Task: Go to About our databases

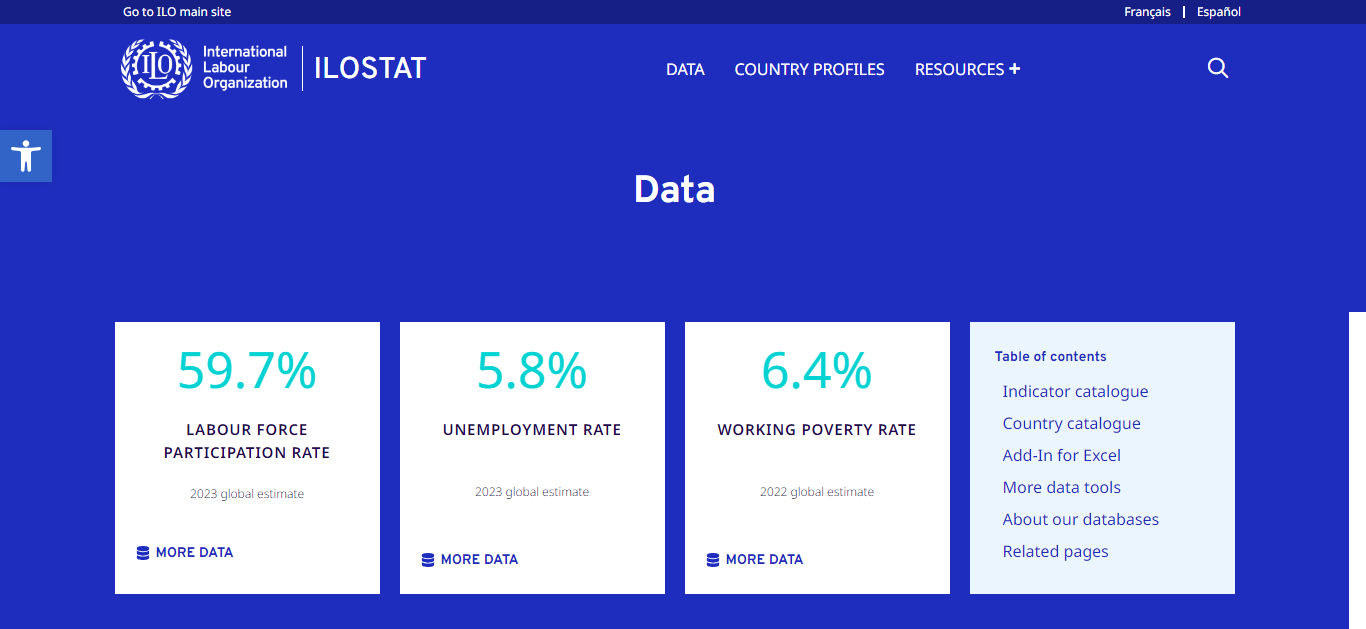Action: (1080, 520)
